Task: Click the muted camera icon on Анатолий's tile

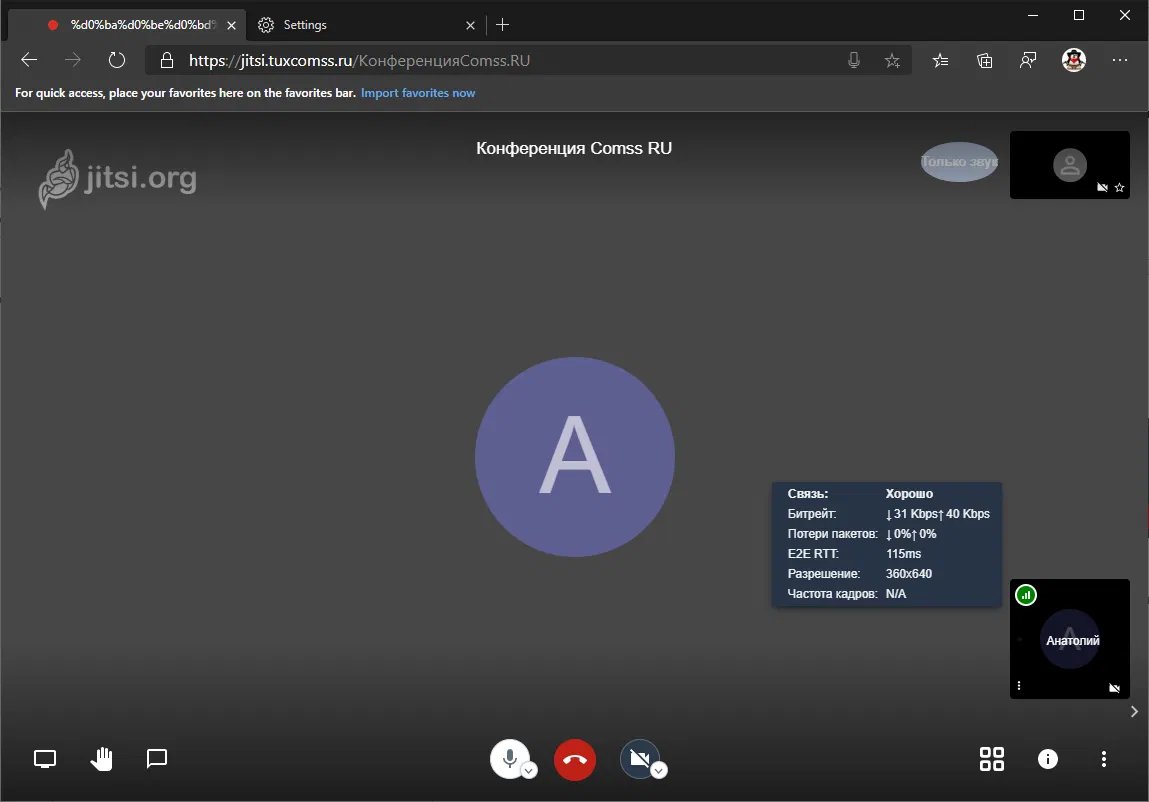Action: [x=1115, y=688]
